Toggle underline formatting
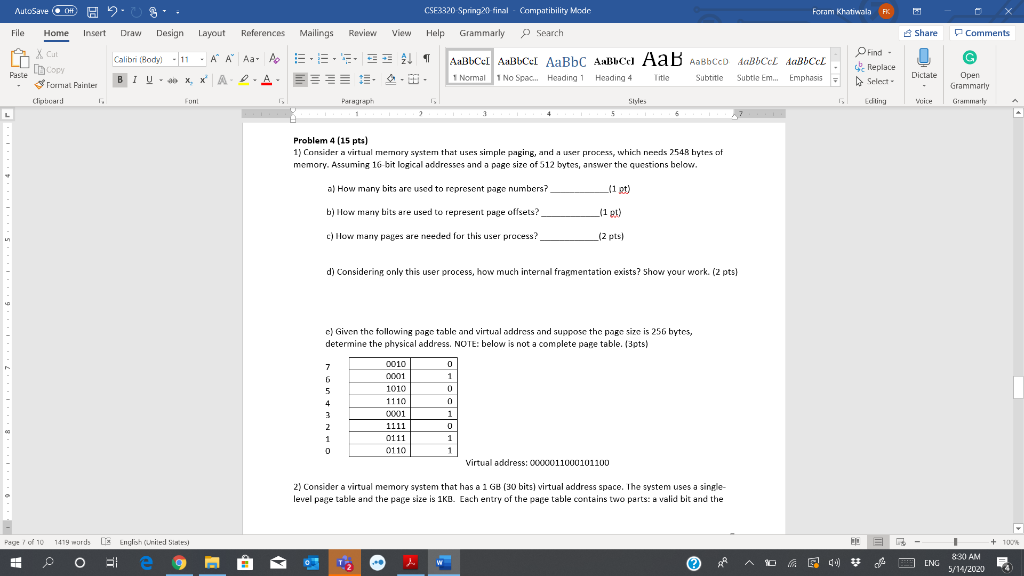The image size is (1024, 576). coord(148,80)
